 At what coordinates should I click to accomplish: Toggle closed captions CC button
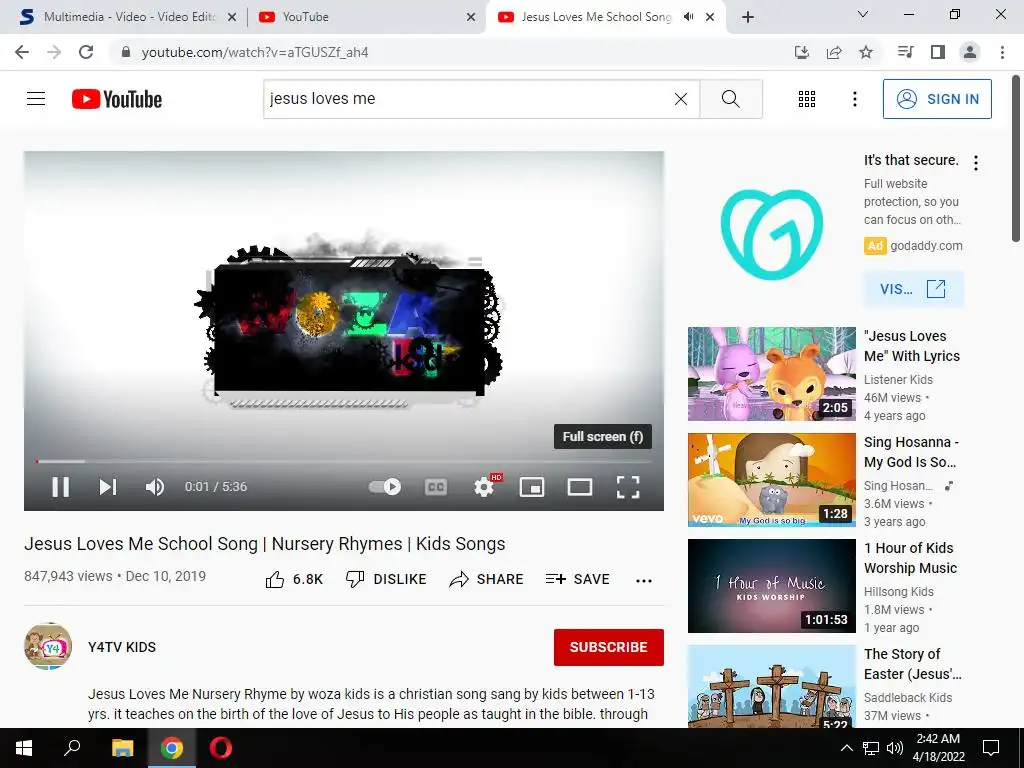click(436, 487)
